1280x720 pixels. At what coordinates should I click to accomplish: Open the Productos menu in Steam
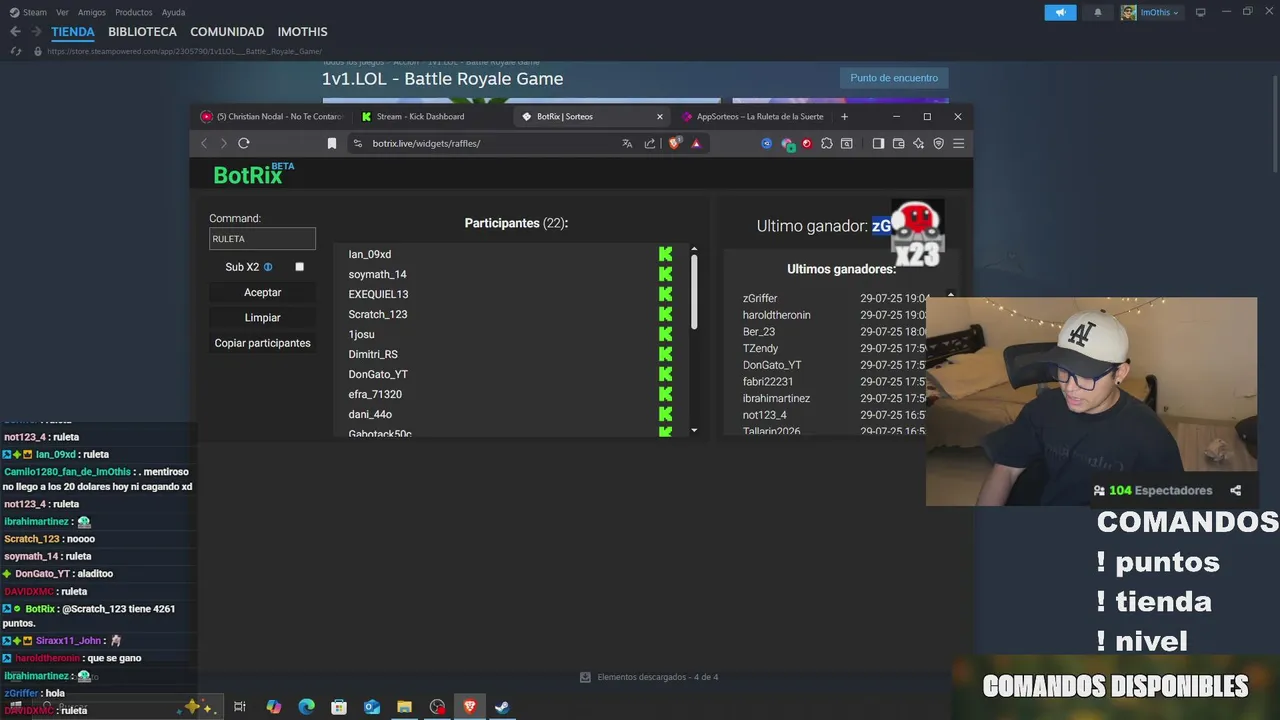click(x=133, y=12)
